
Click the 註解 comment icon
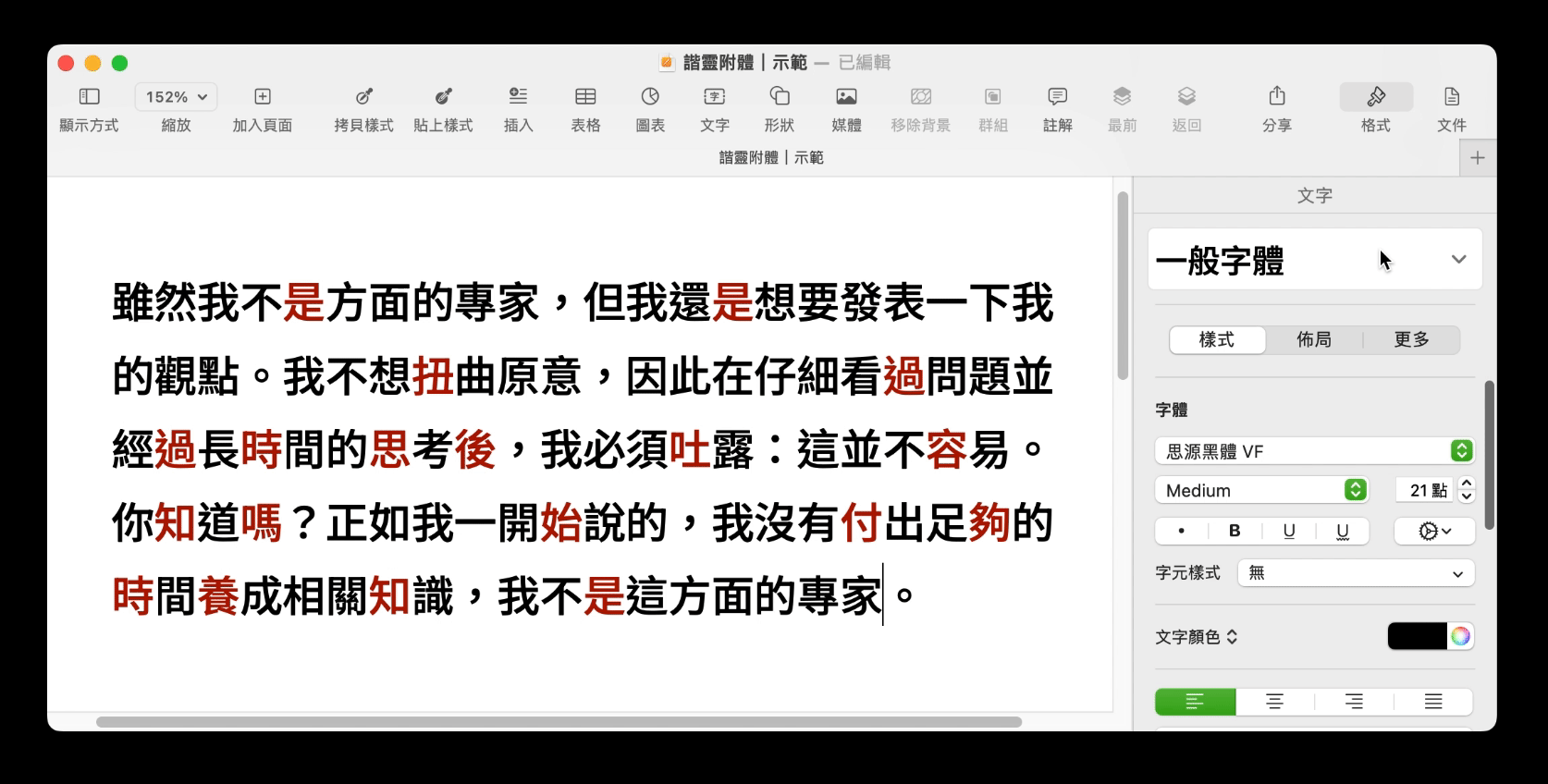pos(1057,96)
